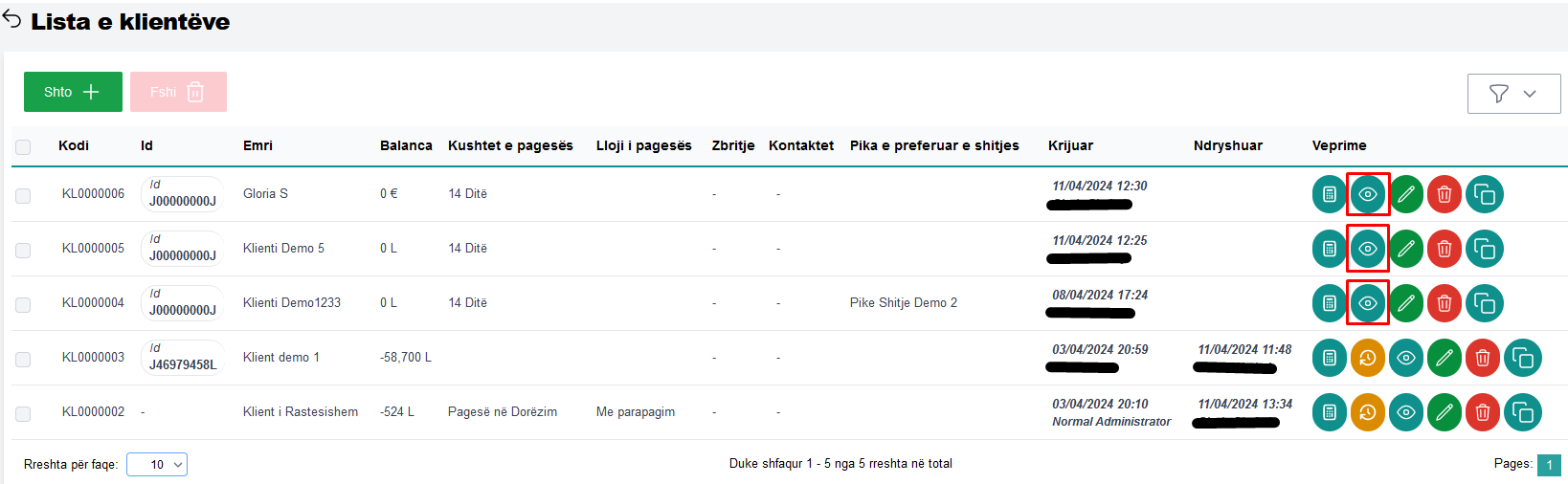The width and height of the screenshot is (1568, 484).
Task: Delete Klient demo 1 with trash icon
Action: coord(1482,358)
